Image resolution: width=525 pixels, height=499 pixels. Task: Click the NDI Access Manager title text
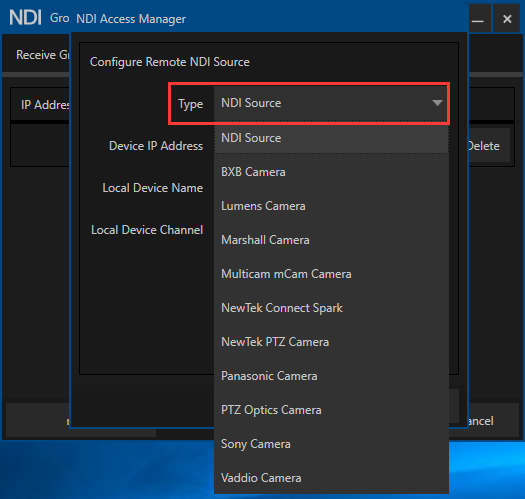131,19
